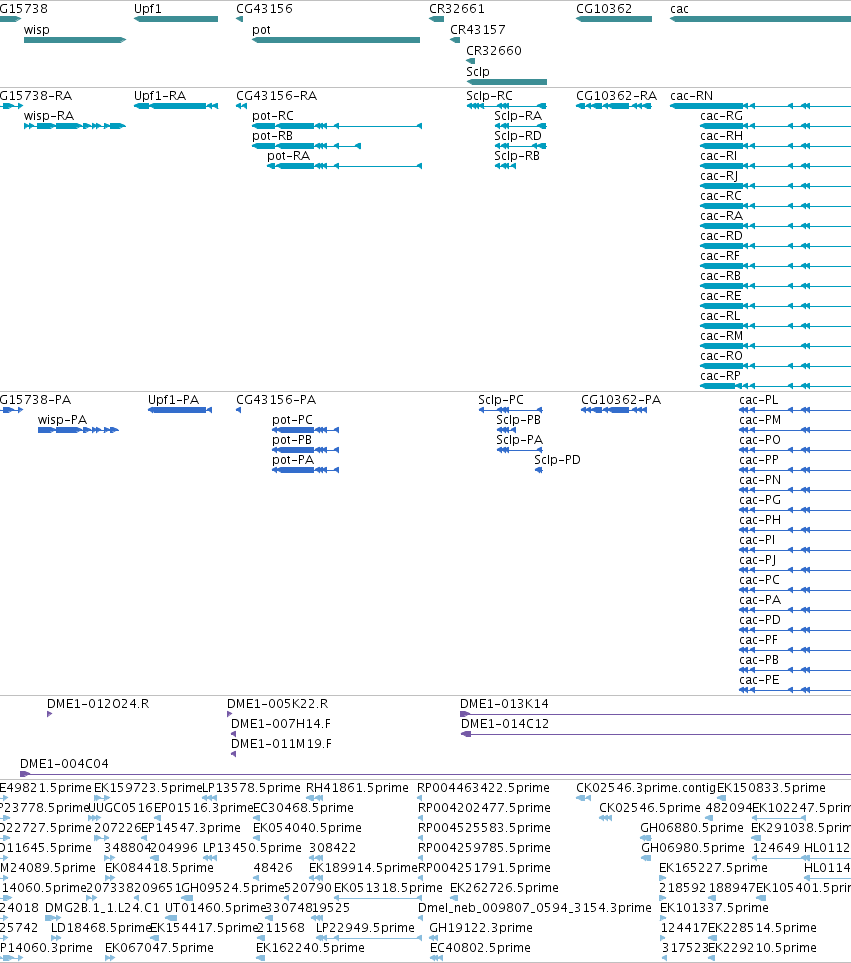Click the GH19122.3prime EST label

coord(481,927)
